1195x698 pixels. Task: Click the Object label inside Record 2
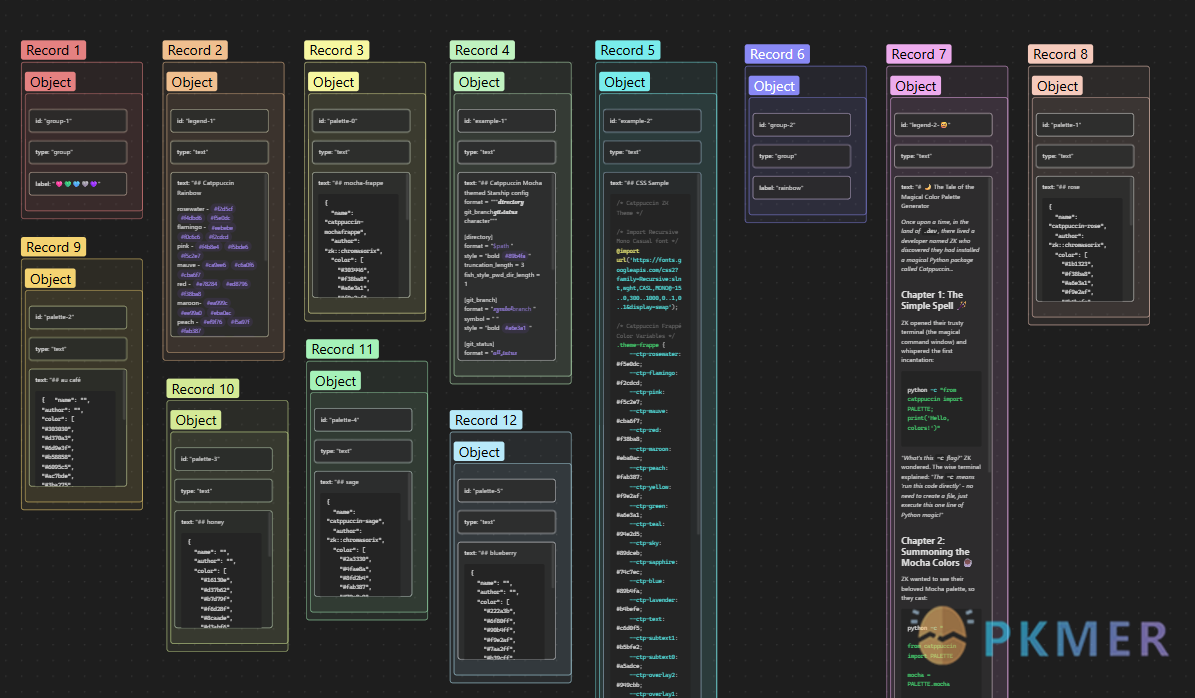click(192, 82)
